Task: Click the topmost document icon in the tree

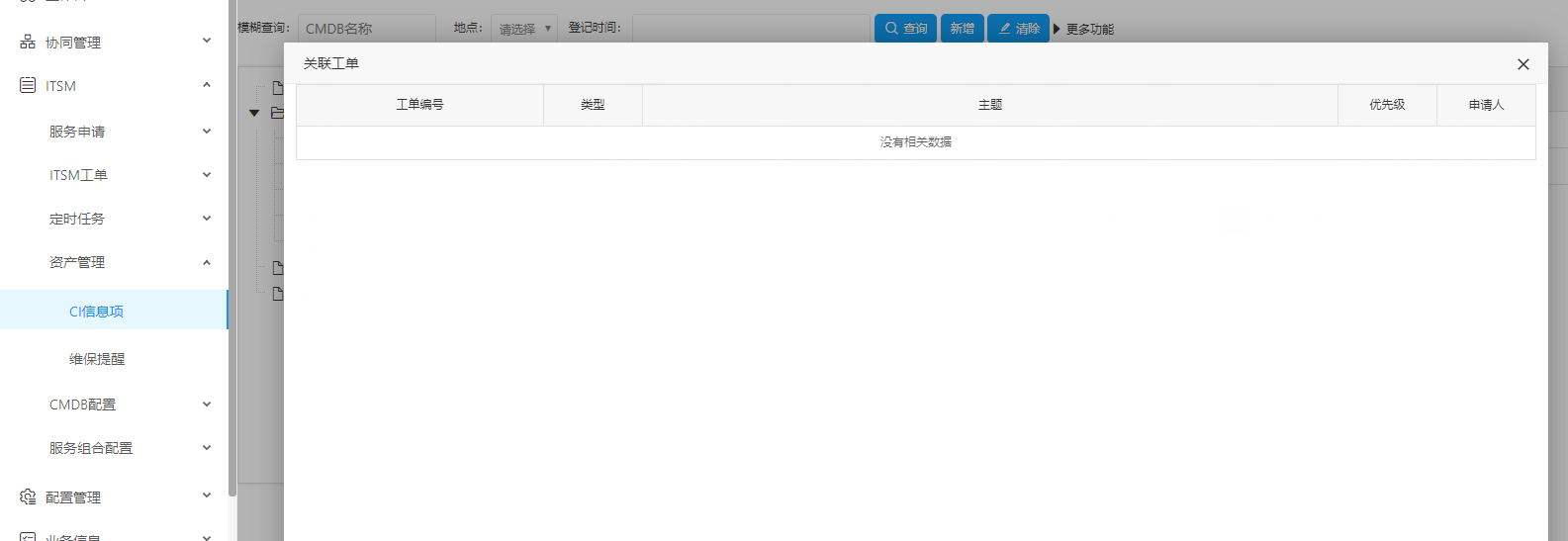Action: (x=278, y=88)
